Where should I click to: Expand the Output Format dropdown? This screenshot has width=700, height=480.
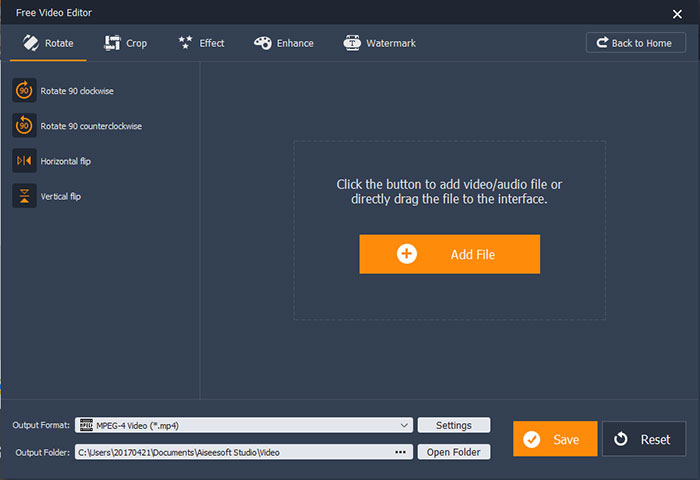(x=403, y=425)
